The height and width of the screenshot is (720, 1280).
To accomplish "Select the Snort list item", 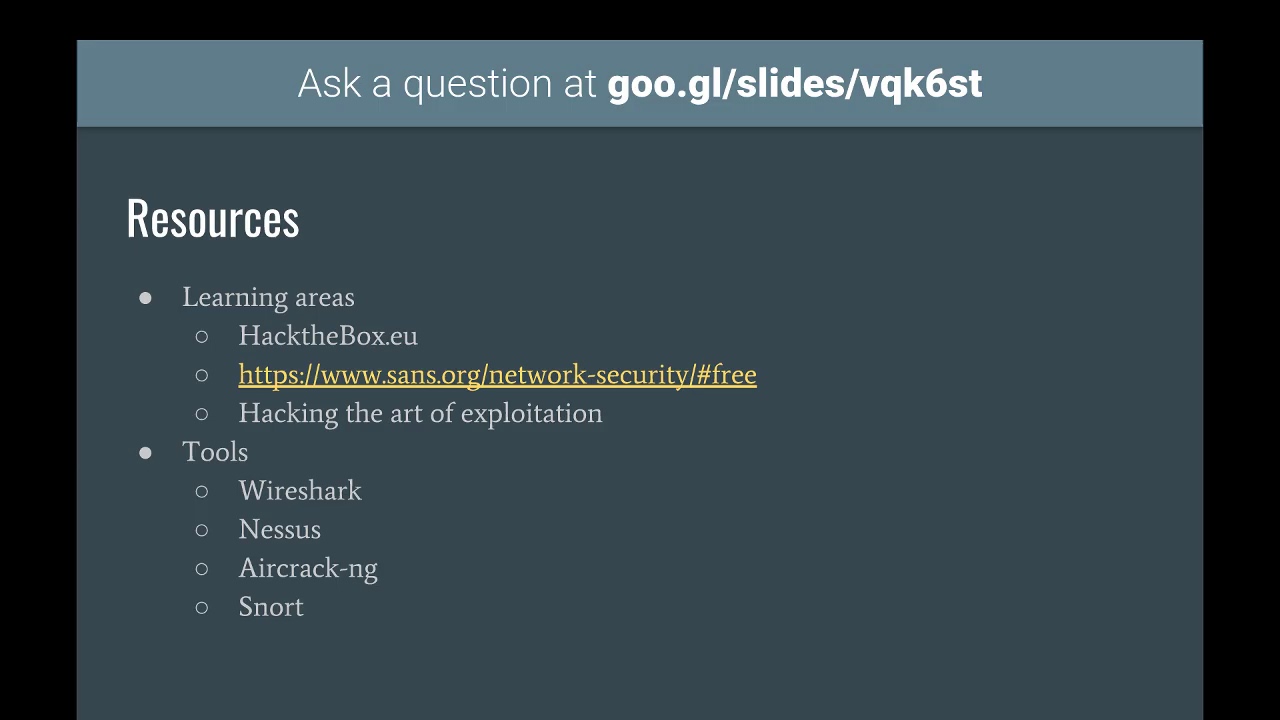I will [271, 607].
